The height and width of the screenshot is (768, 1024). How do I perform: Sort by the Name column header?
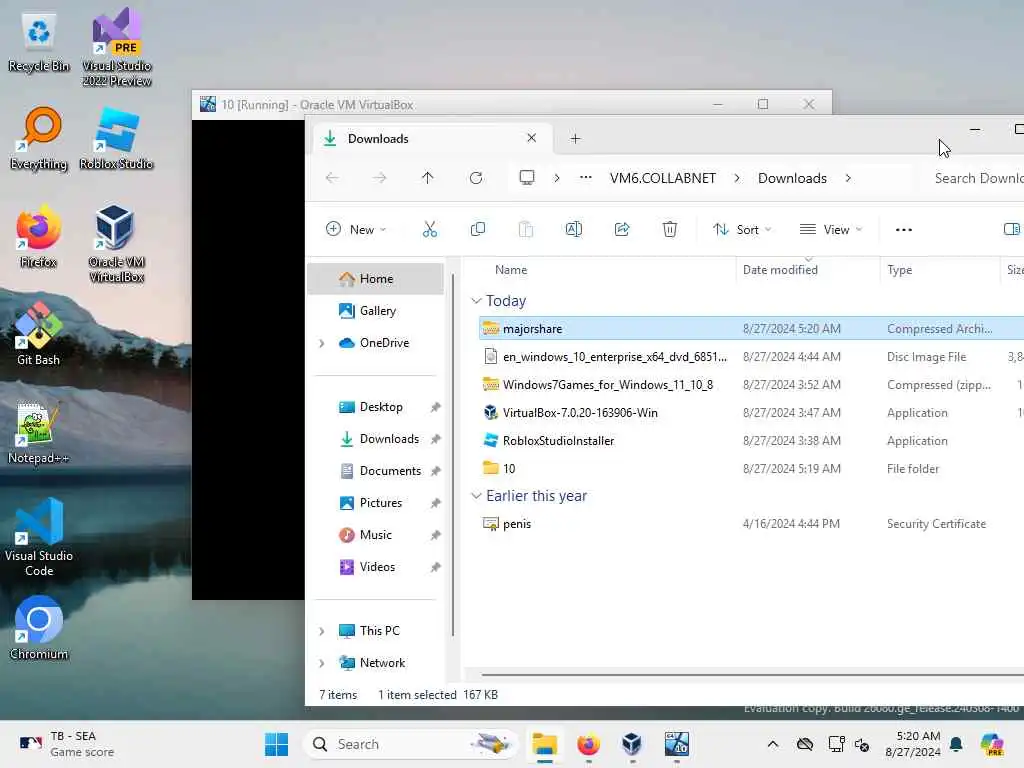click(x=511, y=270)
